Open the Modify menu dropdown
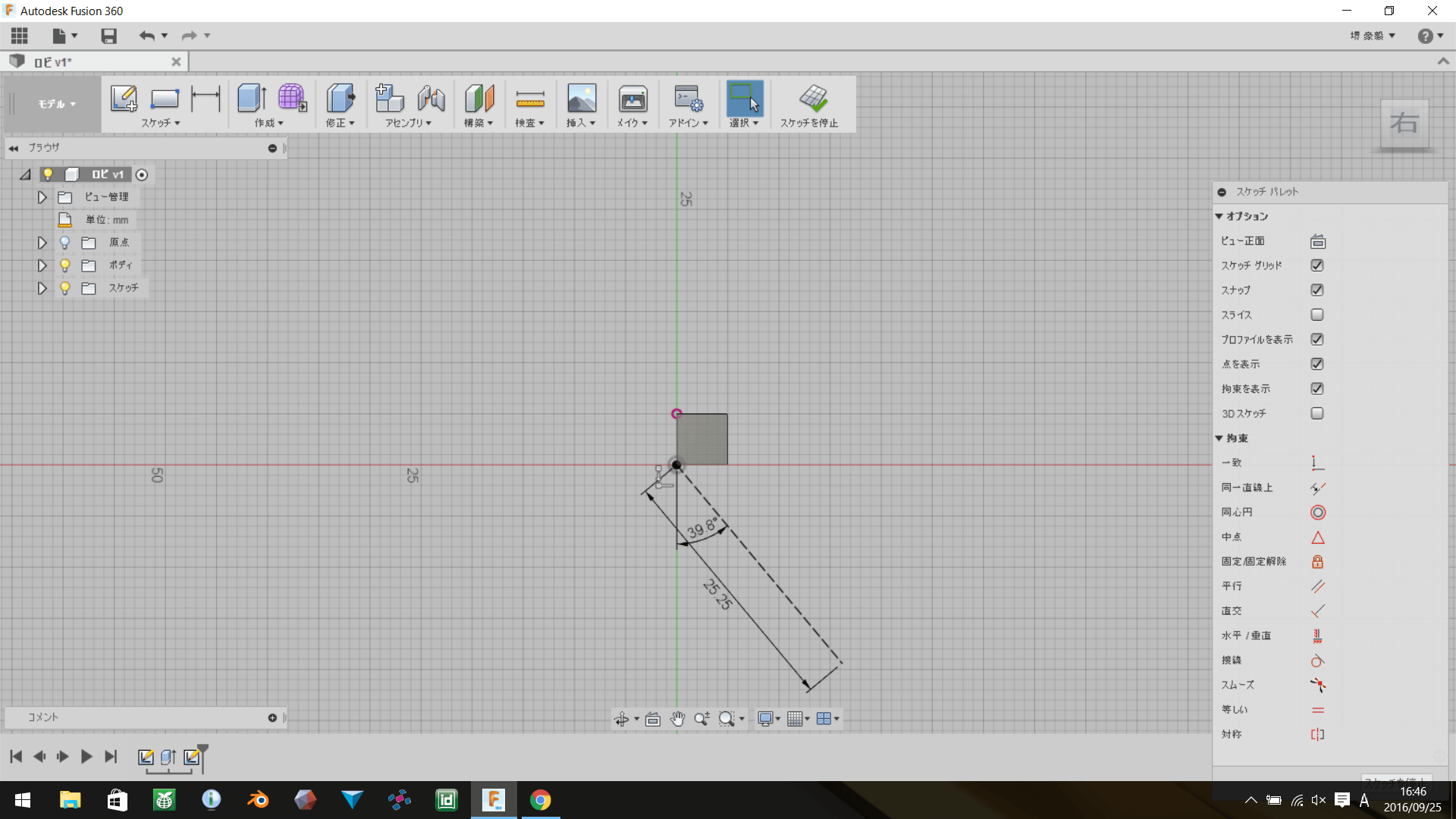The image size is (1456, 819). coord(340,123)
